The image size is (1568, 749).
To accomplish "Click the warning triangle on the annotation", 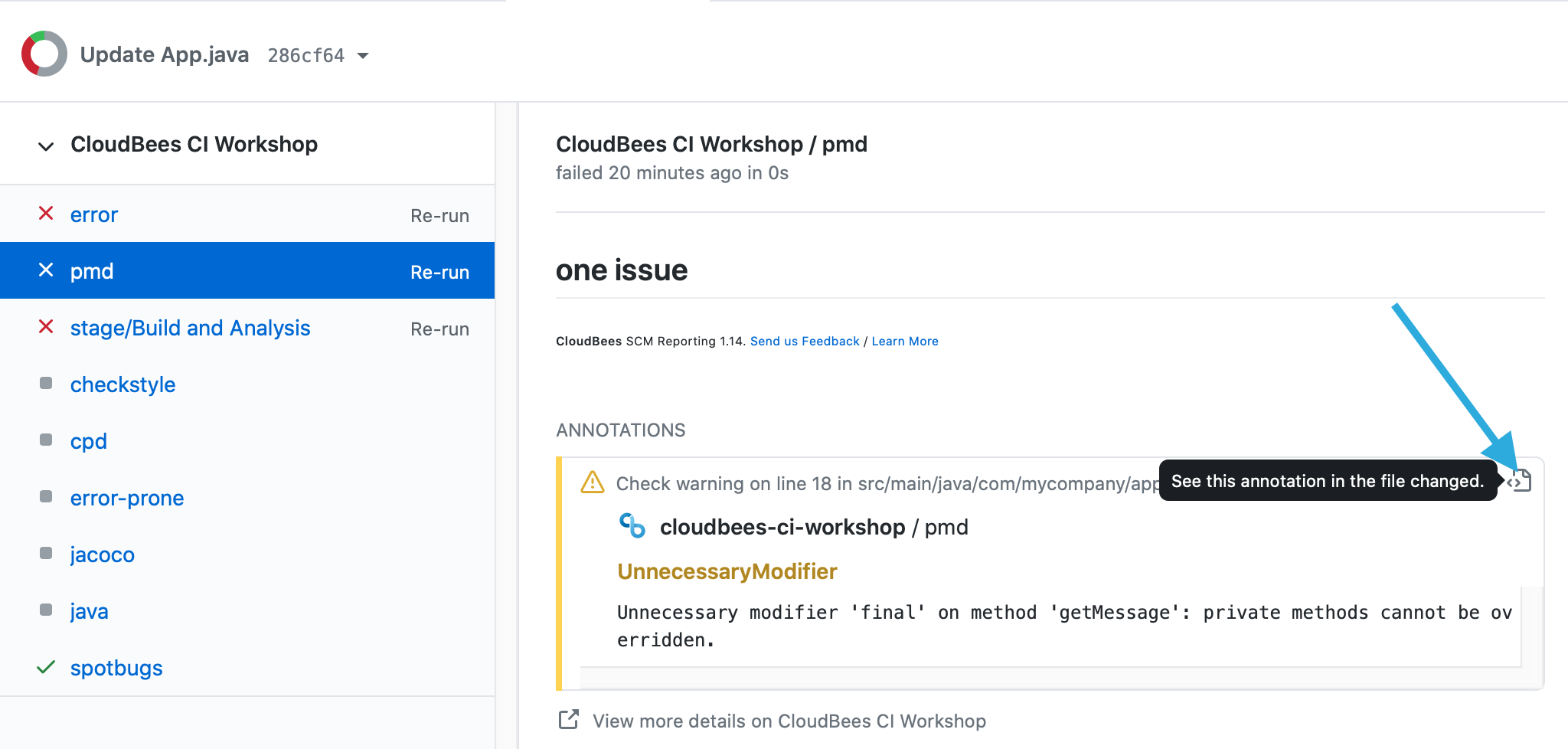I will pos(591,482).
